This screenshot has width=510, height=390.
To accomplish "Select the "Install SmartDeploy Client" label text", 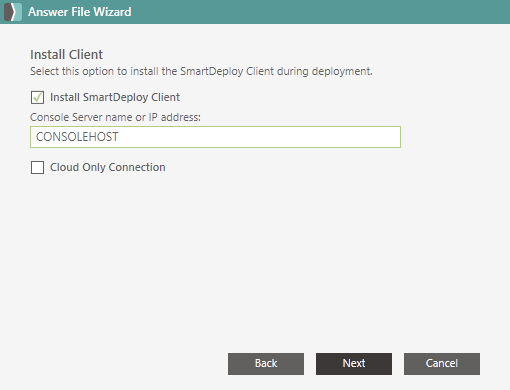I will click(x=115, y=97).
